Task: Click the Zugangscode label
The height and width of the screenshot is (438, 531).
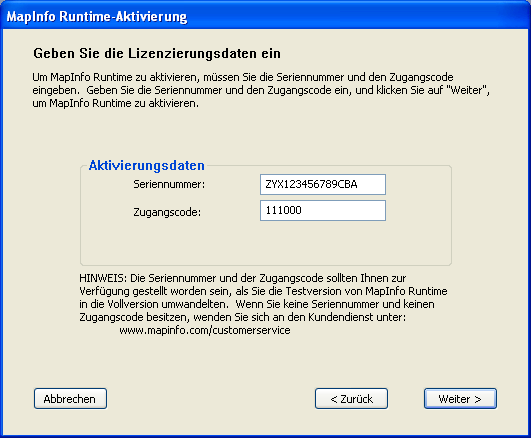Action: [167, 212]
